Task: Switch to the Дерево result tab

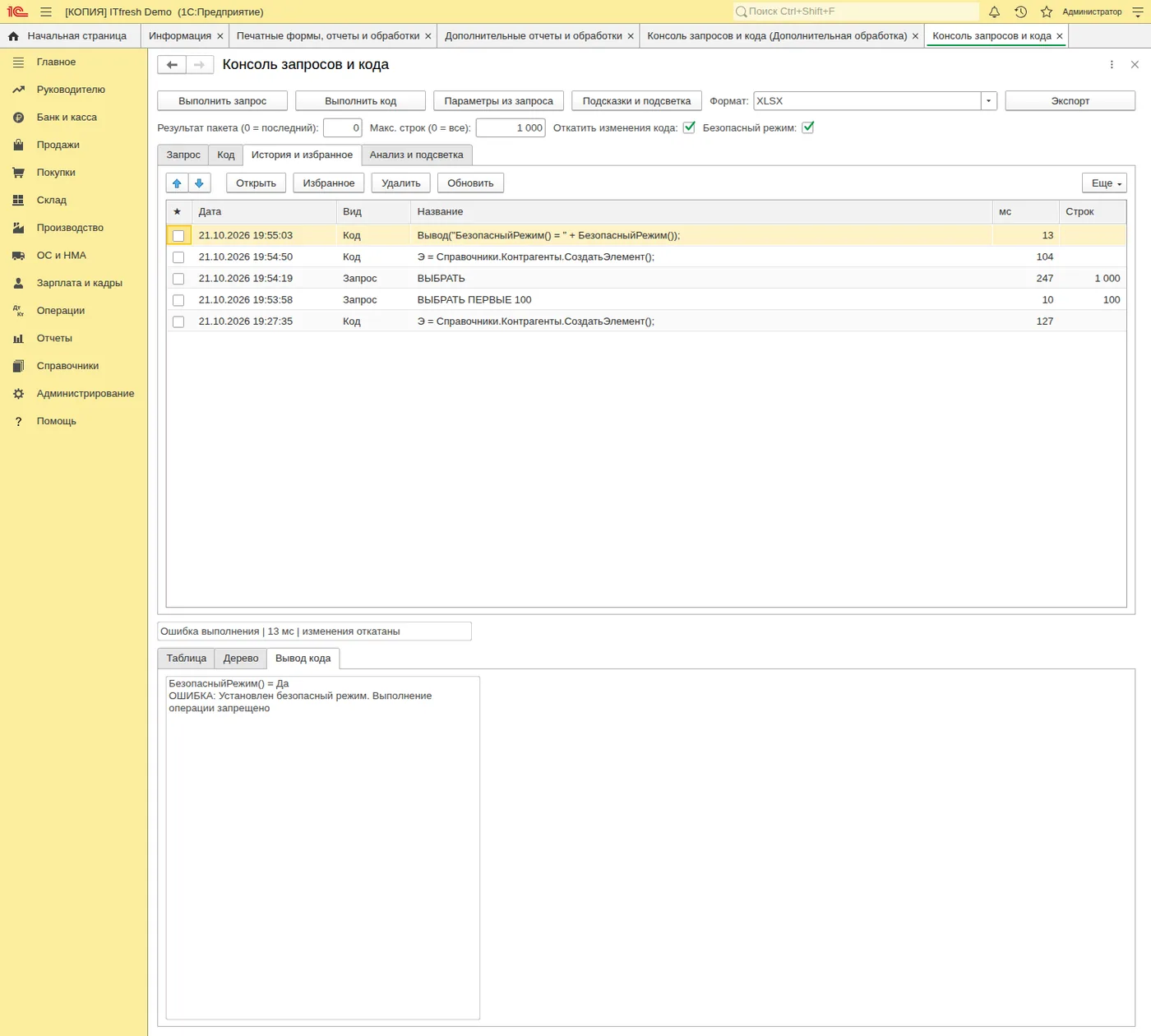Action: (x=241, y=659)
